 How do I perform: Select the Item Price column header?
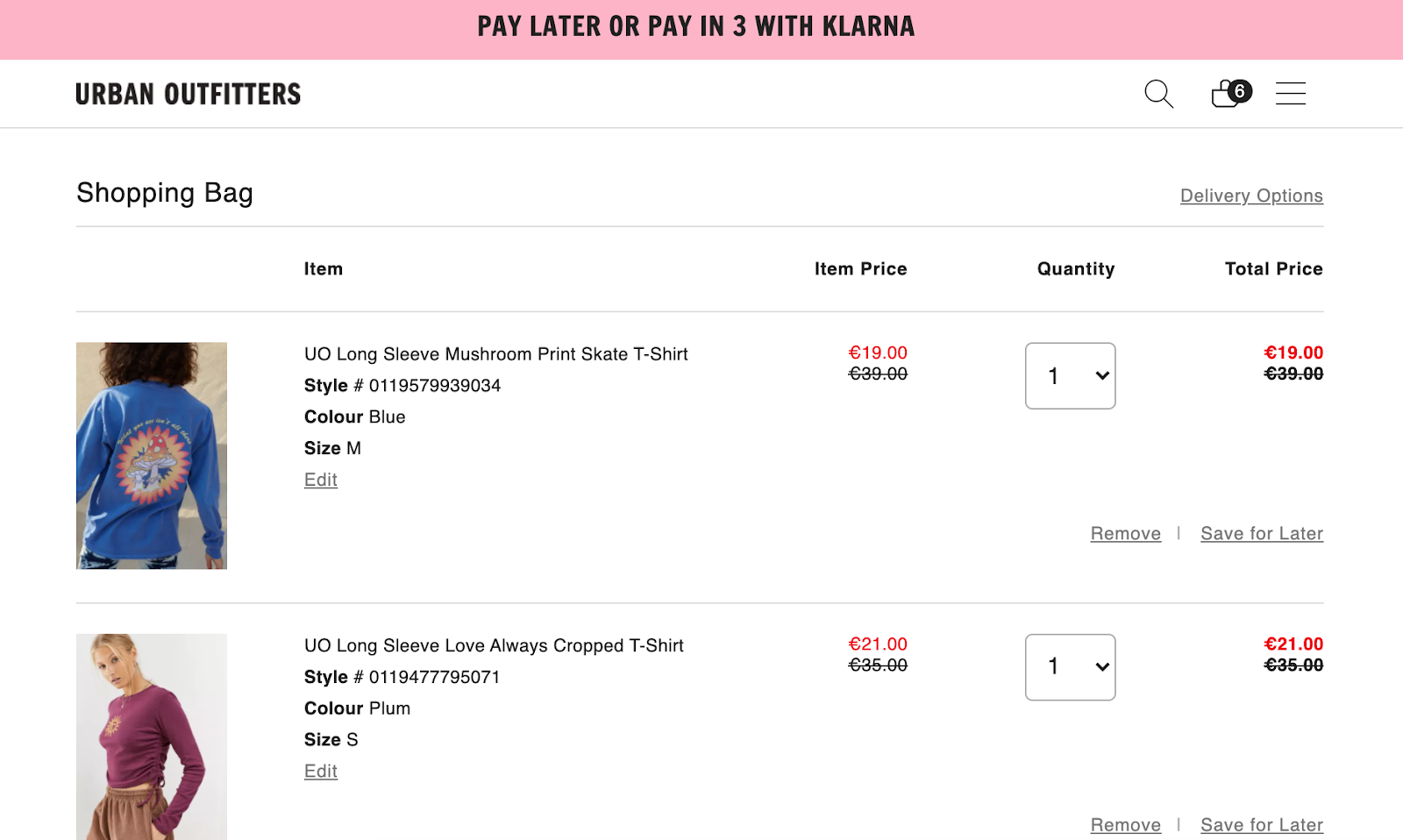(x=860, y=269)
